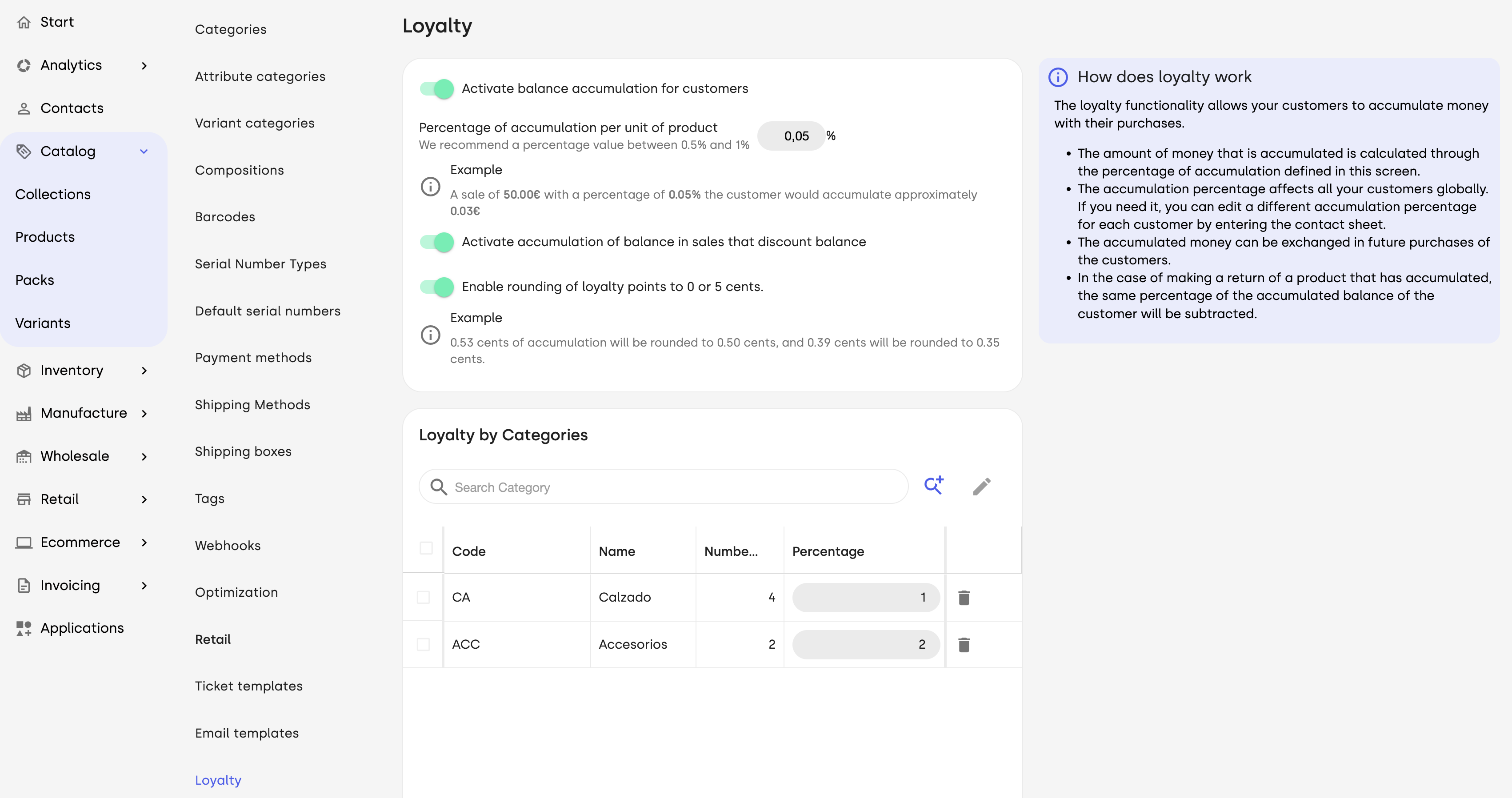Image resolution: width=1512 pixels, height=798 pixels.
Task: Click the magnifier in Search Category box
Action: pos(439,487)
